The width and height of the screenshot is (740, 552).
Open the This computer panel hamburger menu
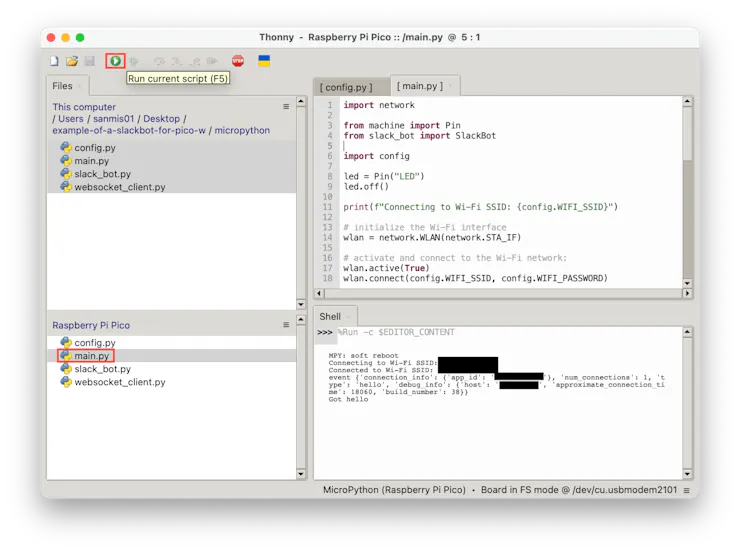[286, 107]
